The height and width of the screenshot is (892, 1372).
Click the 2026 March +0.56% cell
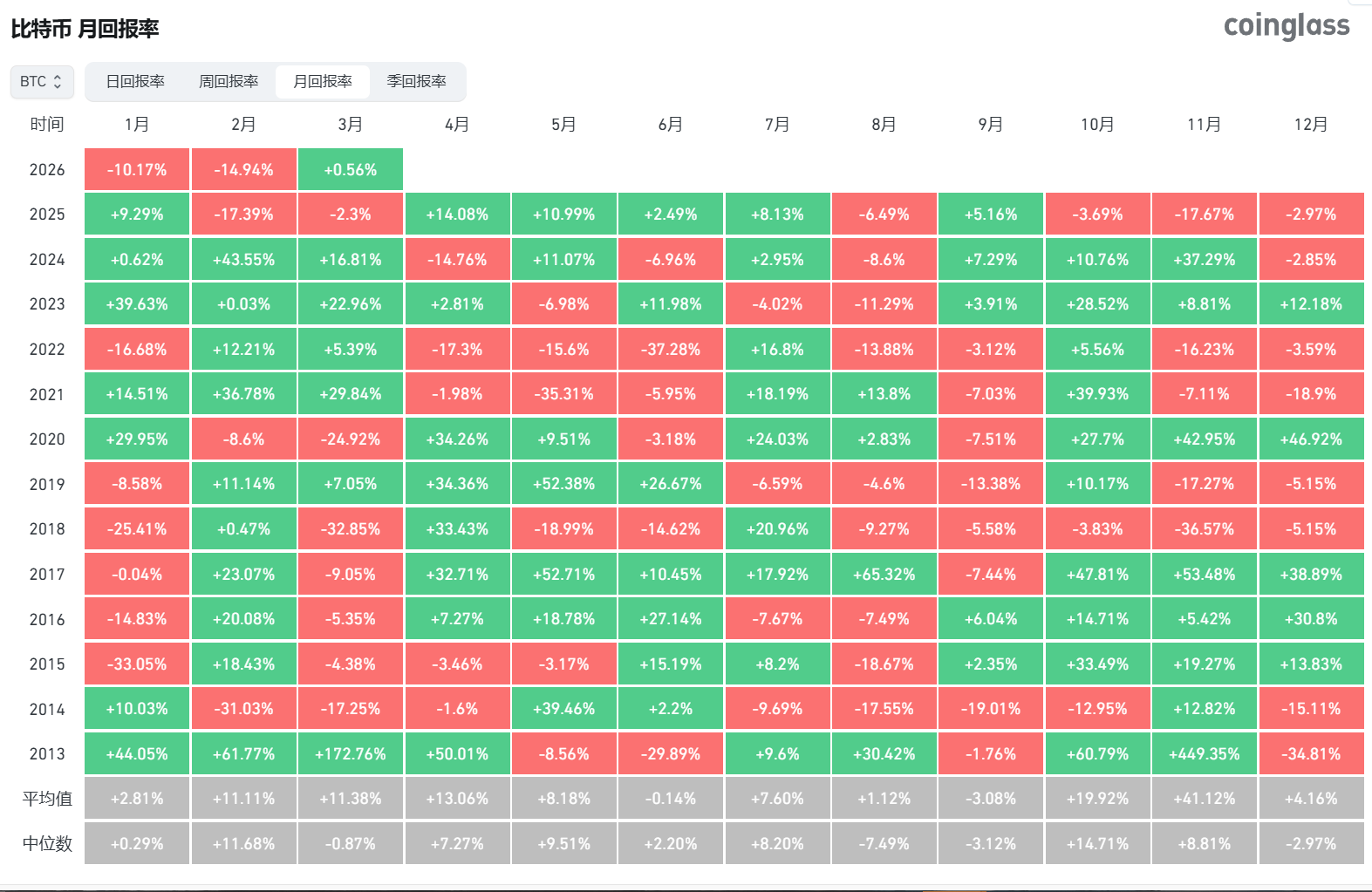pos(351,170)
